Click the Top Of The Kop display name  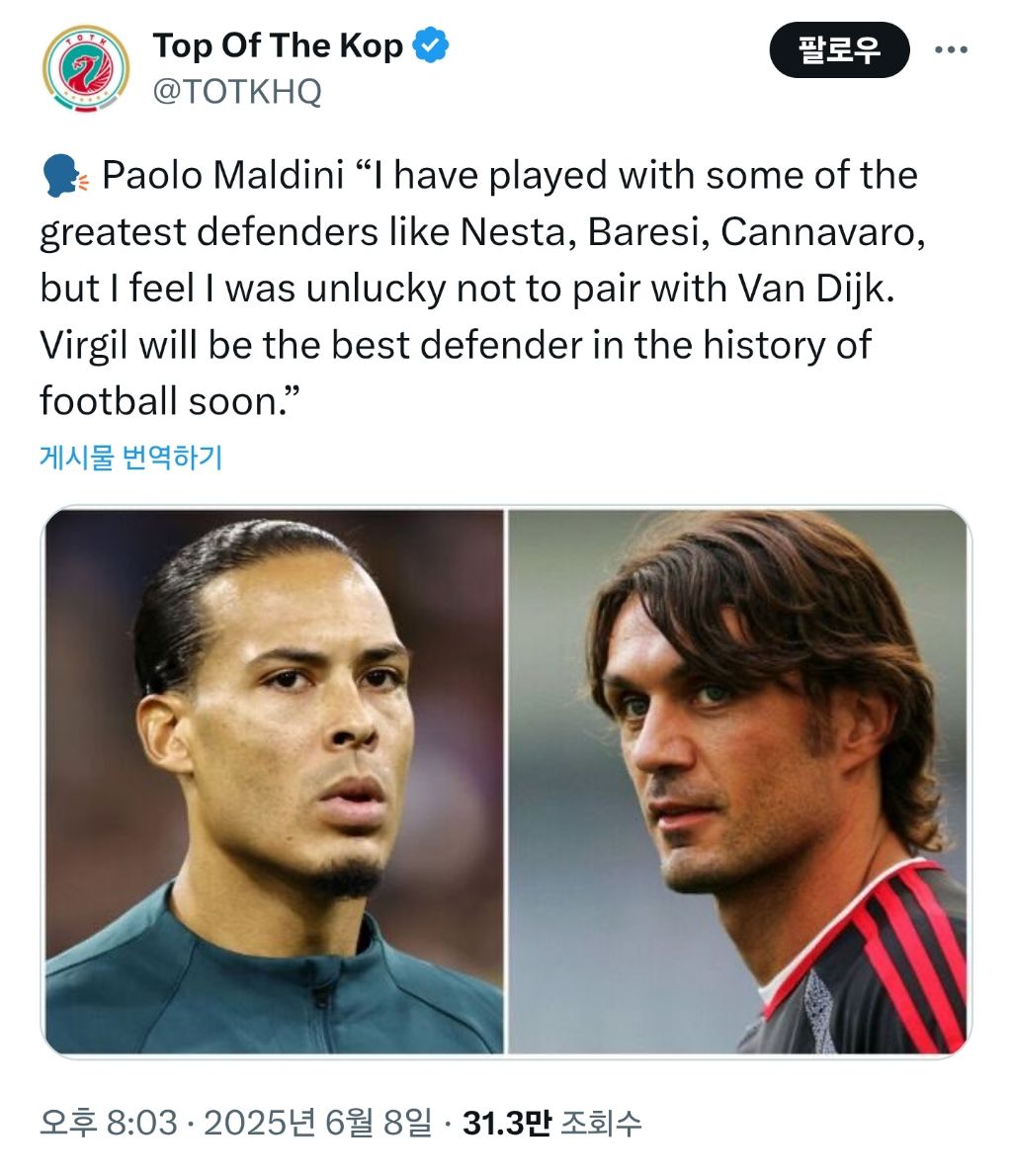point(278,45)
